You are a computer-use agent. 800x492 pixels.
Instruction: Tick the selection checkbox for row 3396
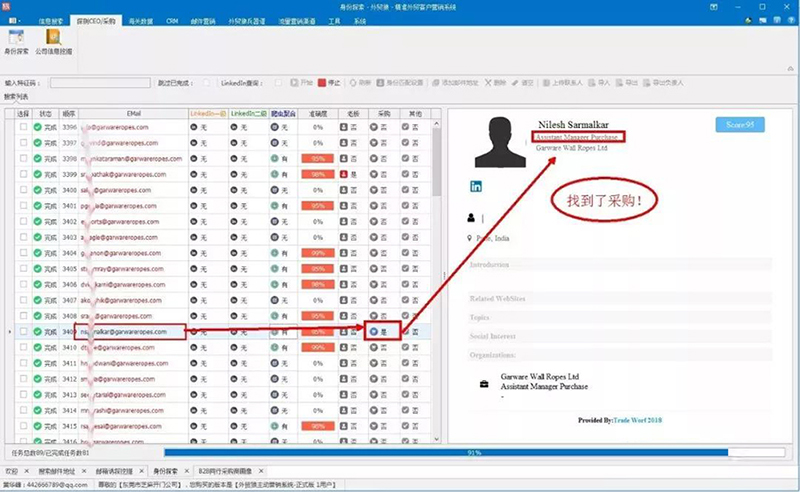pos(23,128)
